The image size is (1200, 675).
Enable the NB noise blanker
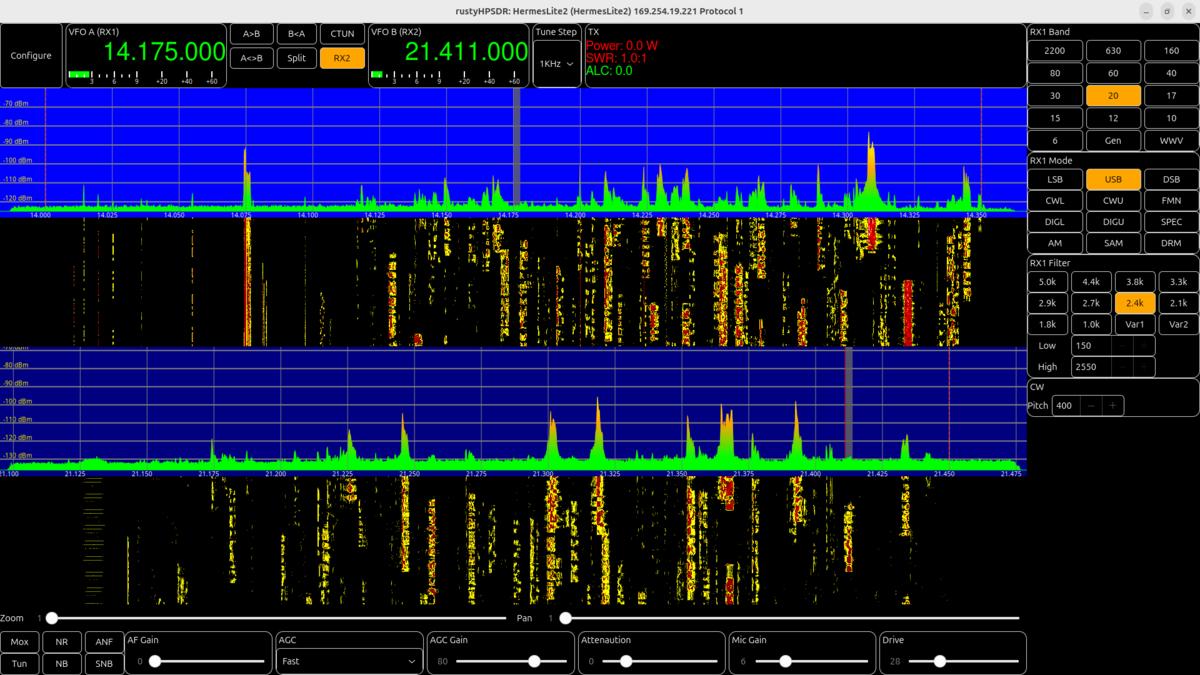pyautogui.click(x=62, y=663)
